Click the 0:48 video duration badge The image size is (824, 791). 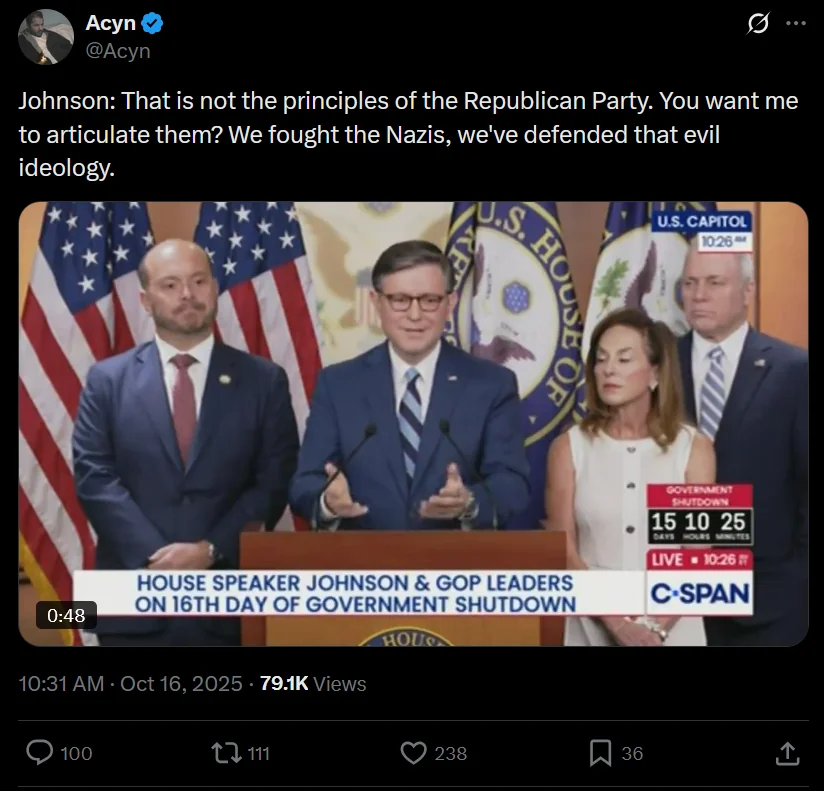click(x=67, y=615)
